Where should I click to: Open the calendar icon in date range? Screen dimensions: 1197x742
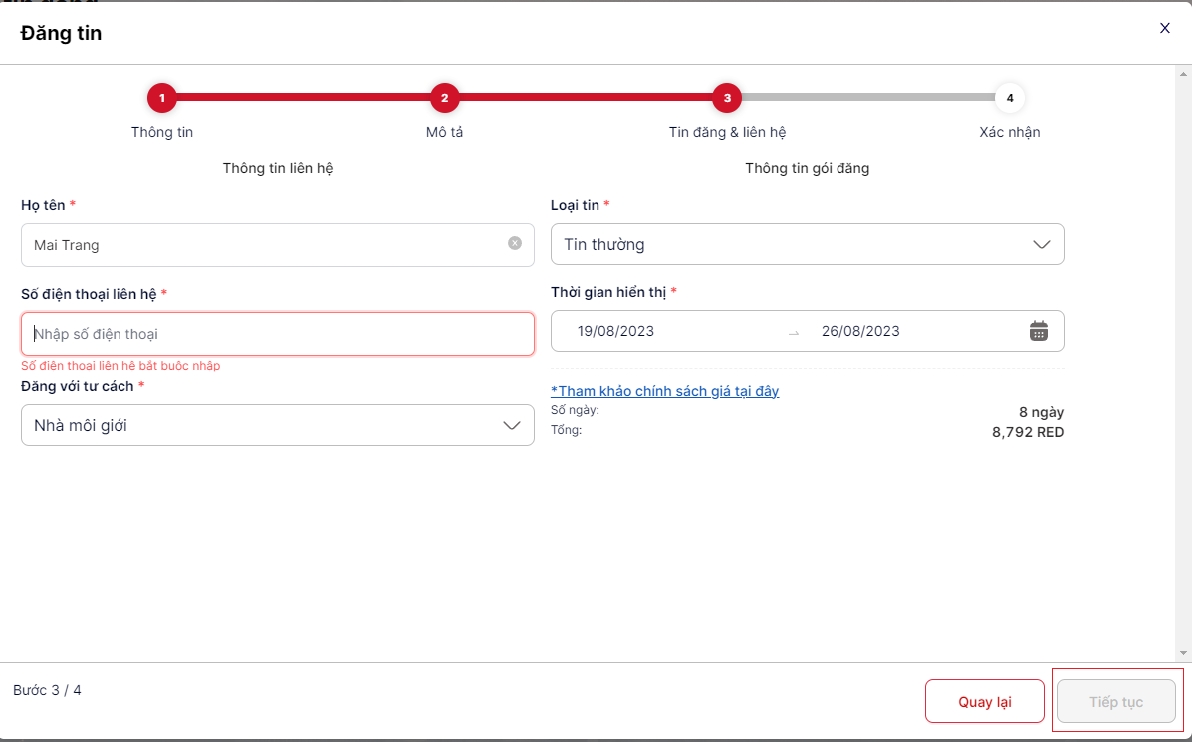(1039, 331)
